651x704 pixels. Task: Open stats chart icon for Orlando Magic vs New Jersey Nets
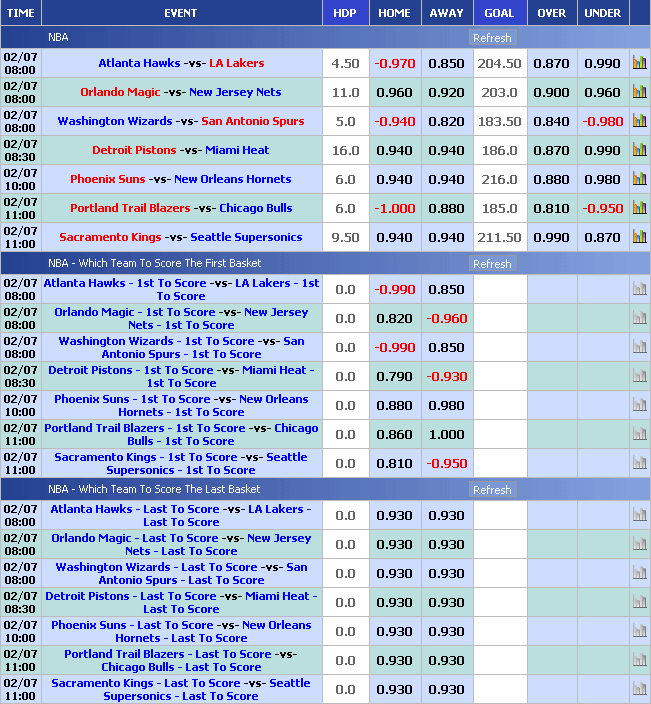click(x=639, y=91)
